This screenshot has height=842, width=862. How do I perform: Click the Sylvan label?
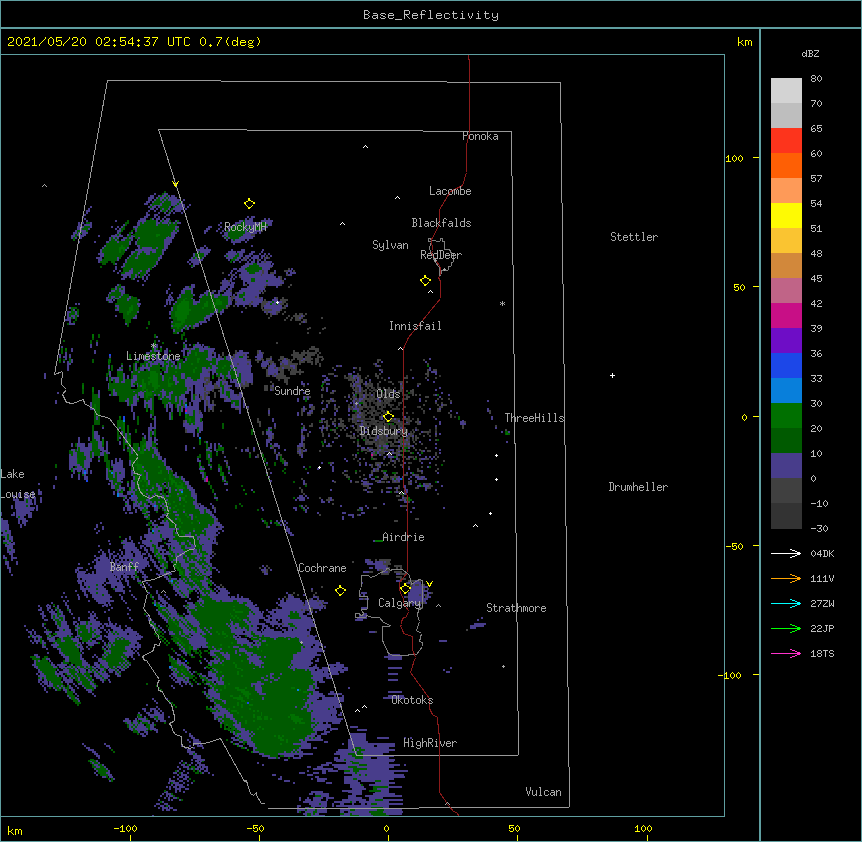390,245
